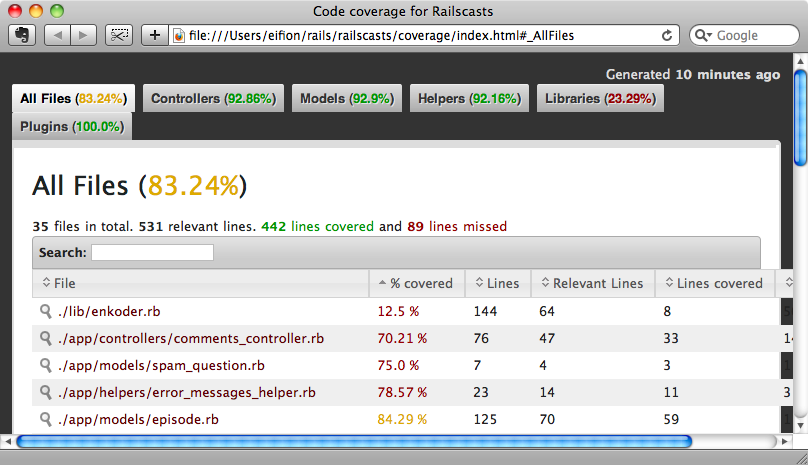The width and height of the screenshot is (808, 465).
Task: Click the magnifier icon beside ./lib/enkoder.rb
Action: pyautogui.click(x=45, y=311)
